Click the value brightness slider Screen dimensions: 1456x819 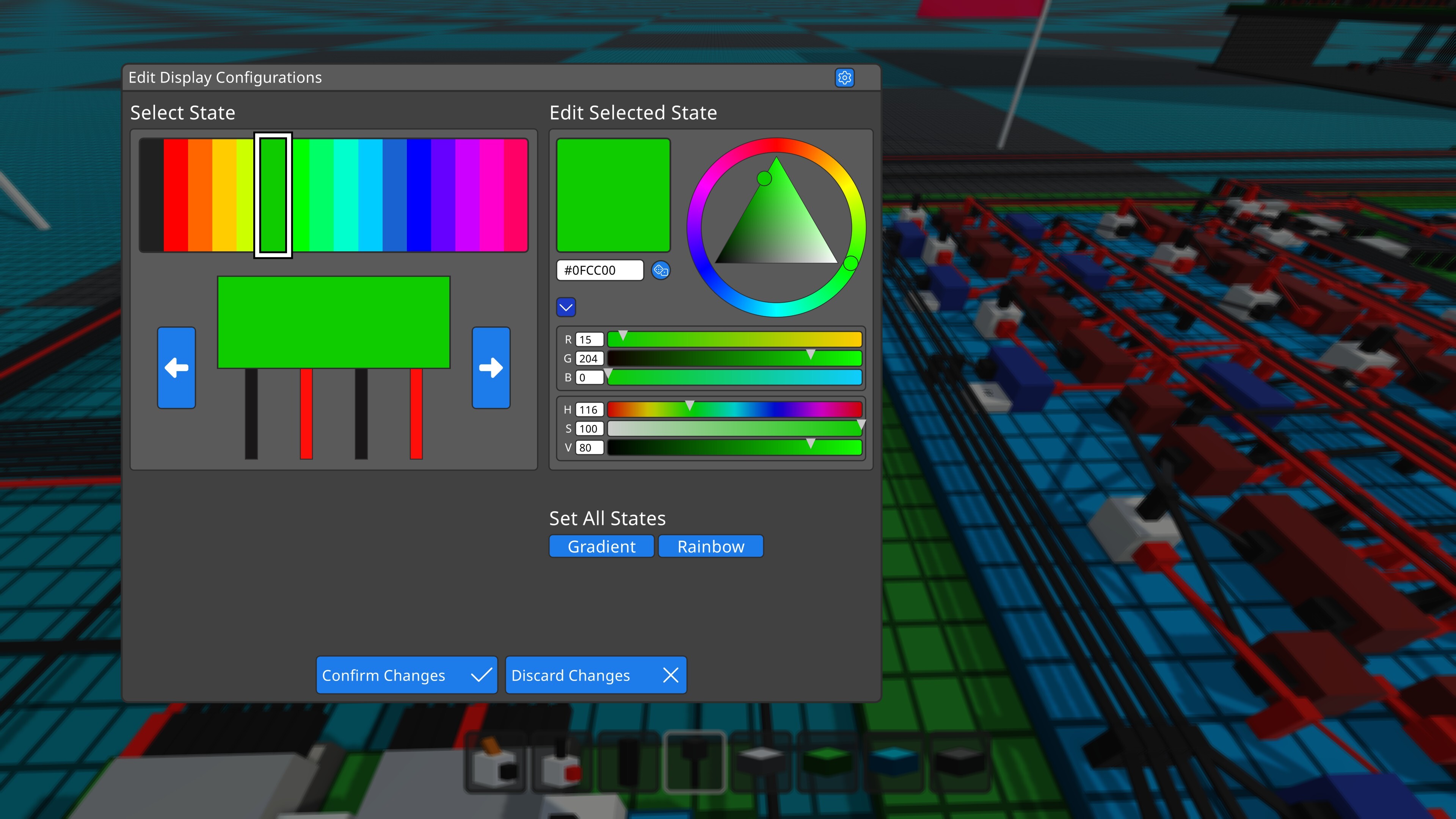[x=734, y=448]
